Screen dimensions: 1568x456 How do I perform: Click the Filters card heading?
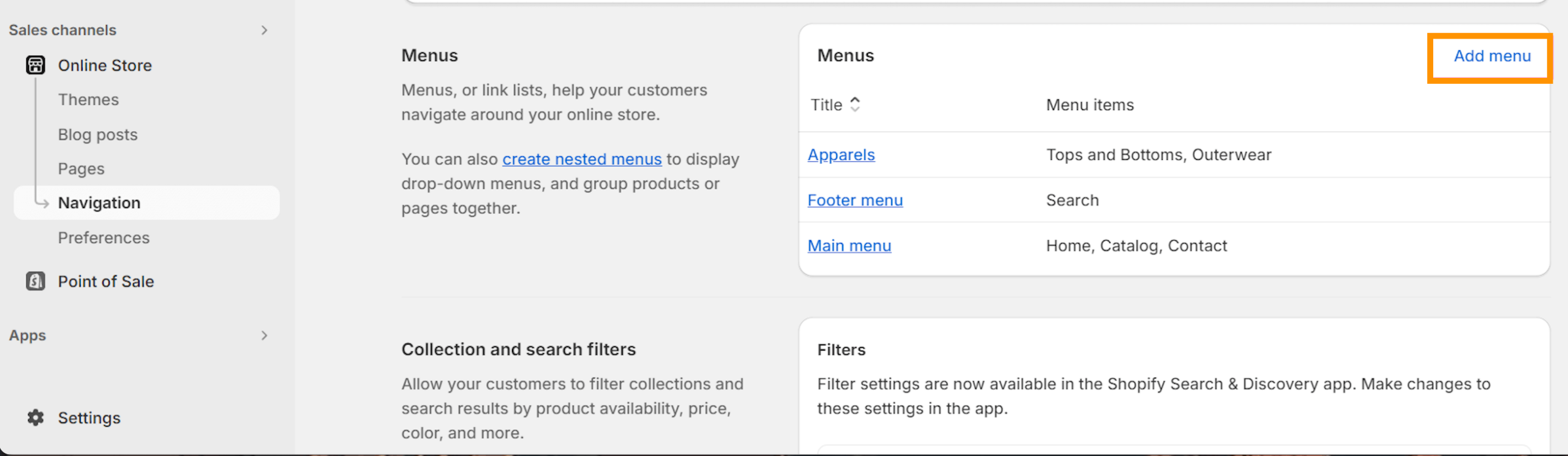coord(841,349)
